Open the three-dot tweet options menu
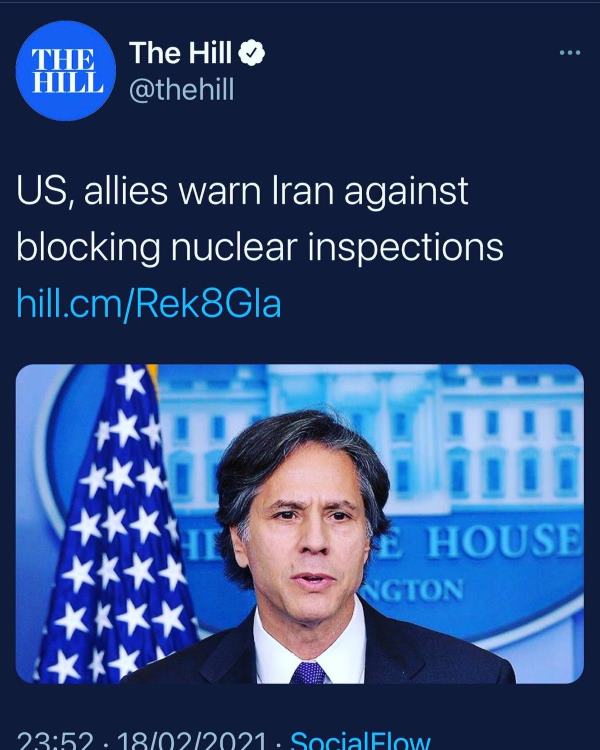 tap(570, 53)
